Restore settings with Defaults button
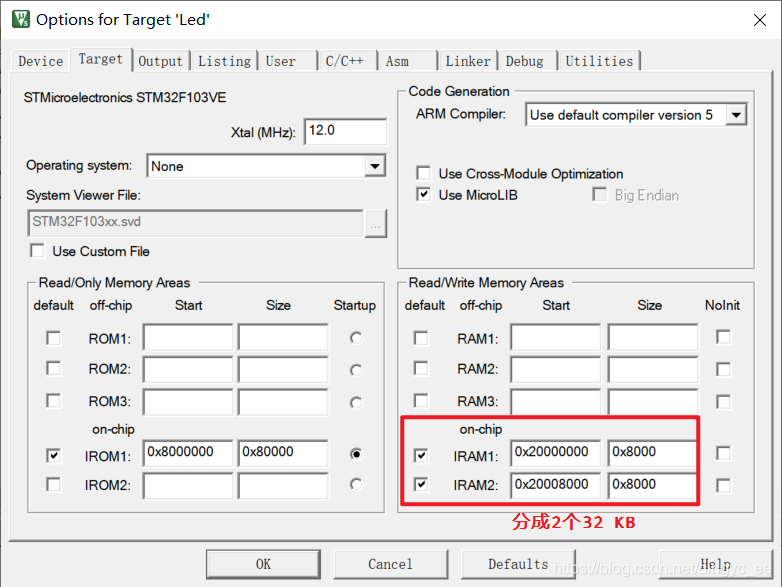 pyautogui.click(x=518, y=564)
